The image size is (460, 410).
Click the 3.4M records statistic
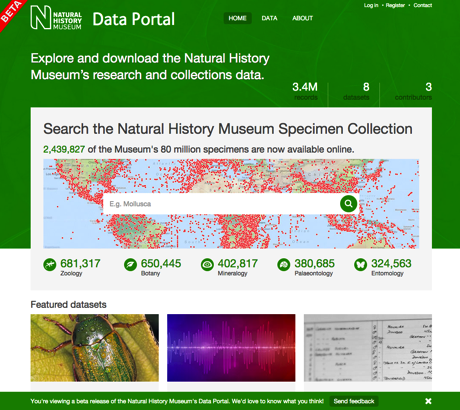tap(305, 91)
